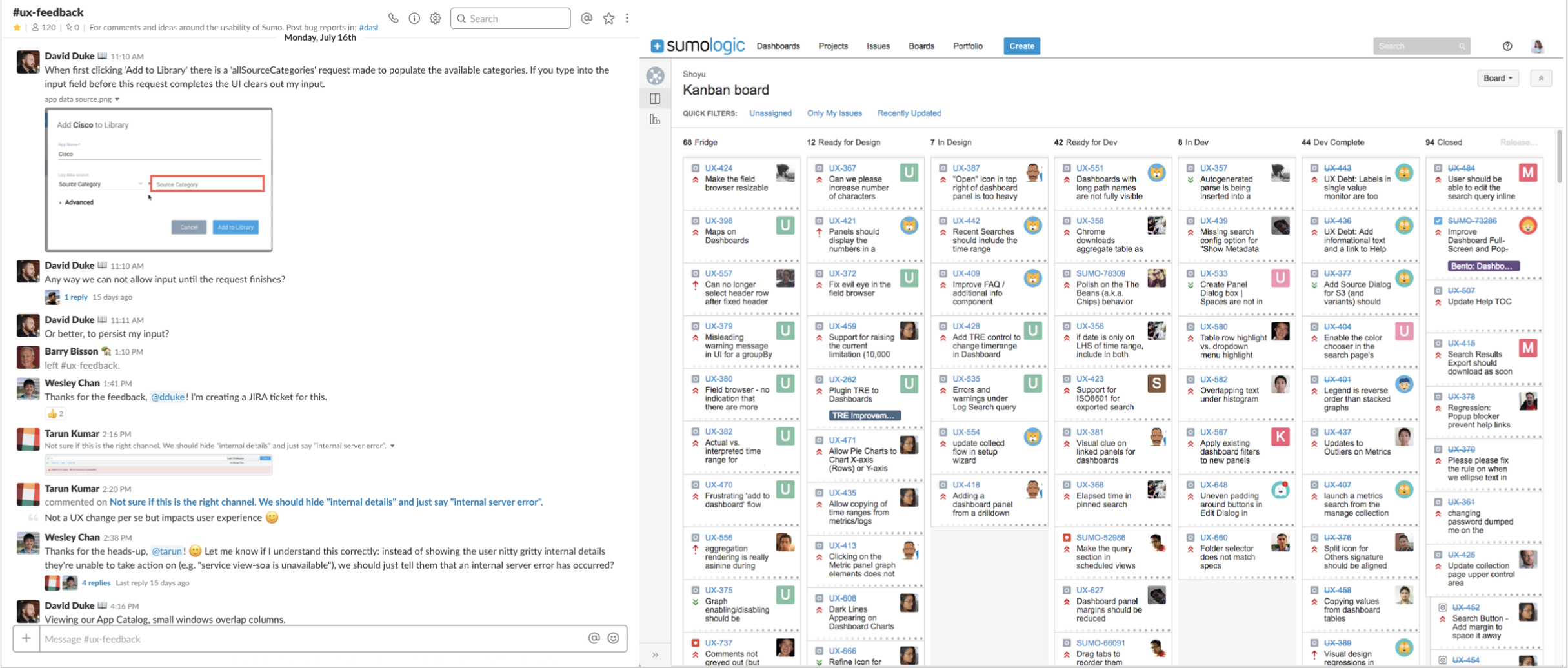Open the 1 reply thread
This screenshot has width=1568, height=668.
pos(75,297)
